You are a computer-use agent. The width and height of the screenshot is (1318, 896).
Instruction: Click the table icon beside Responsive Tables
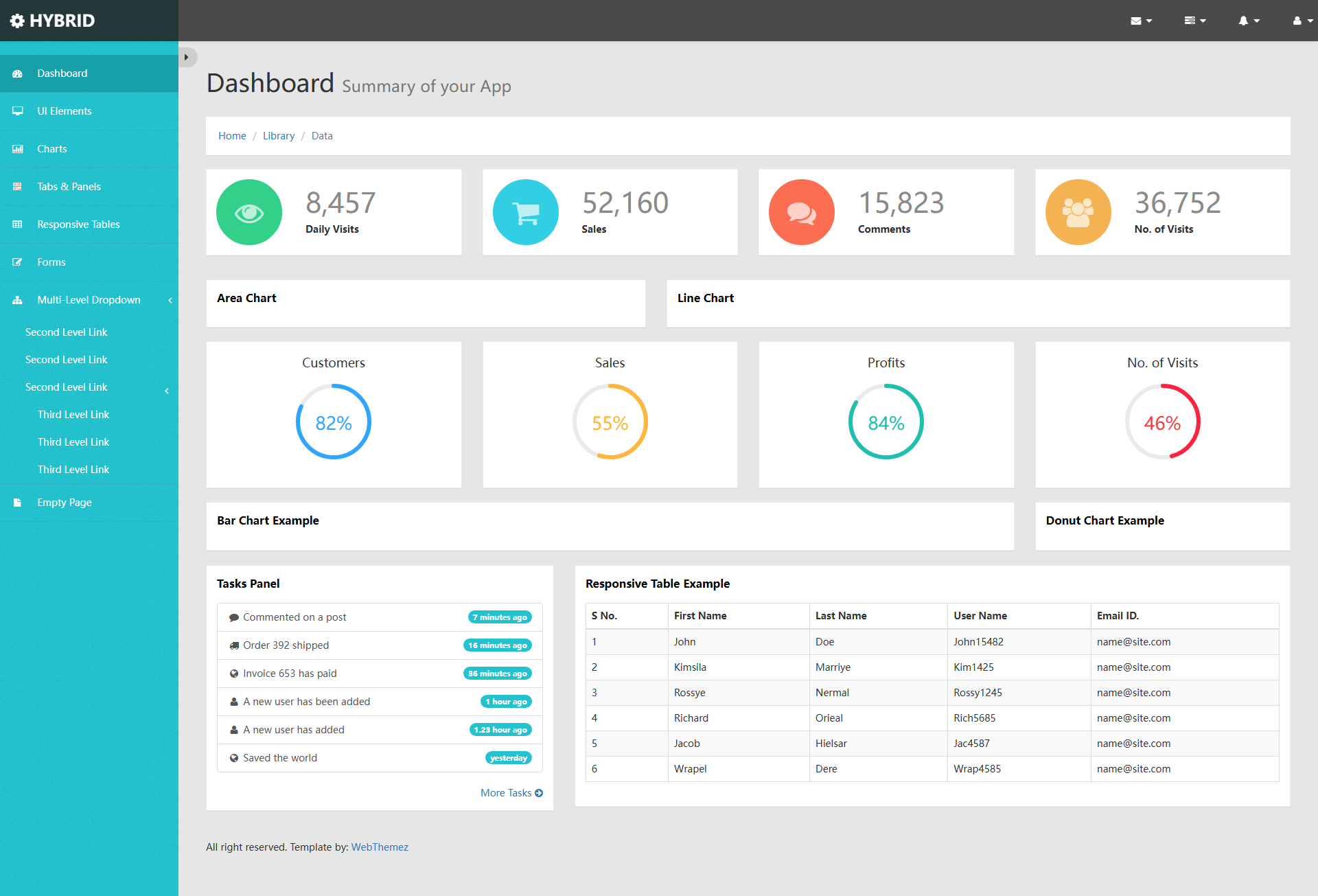click(18, 225)
